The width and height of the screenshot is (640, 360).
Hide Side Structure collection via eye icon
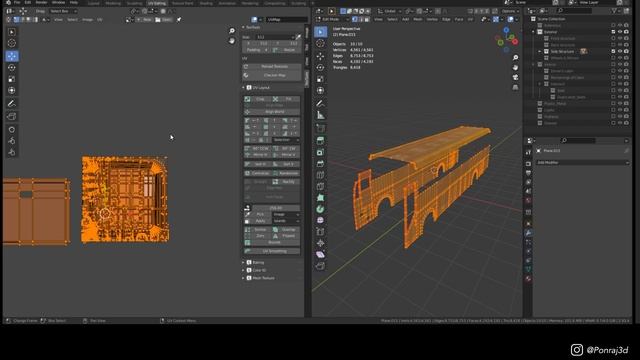pos(620,51)
